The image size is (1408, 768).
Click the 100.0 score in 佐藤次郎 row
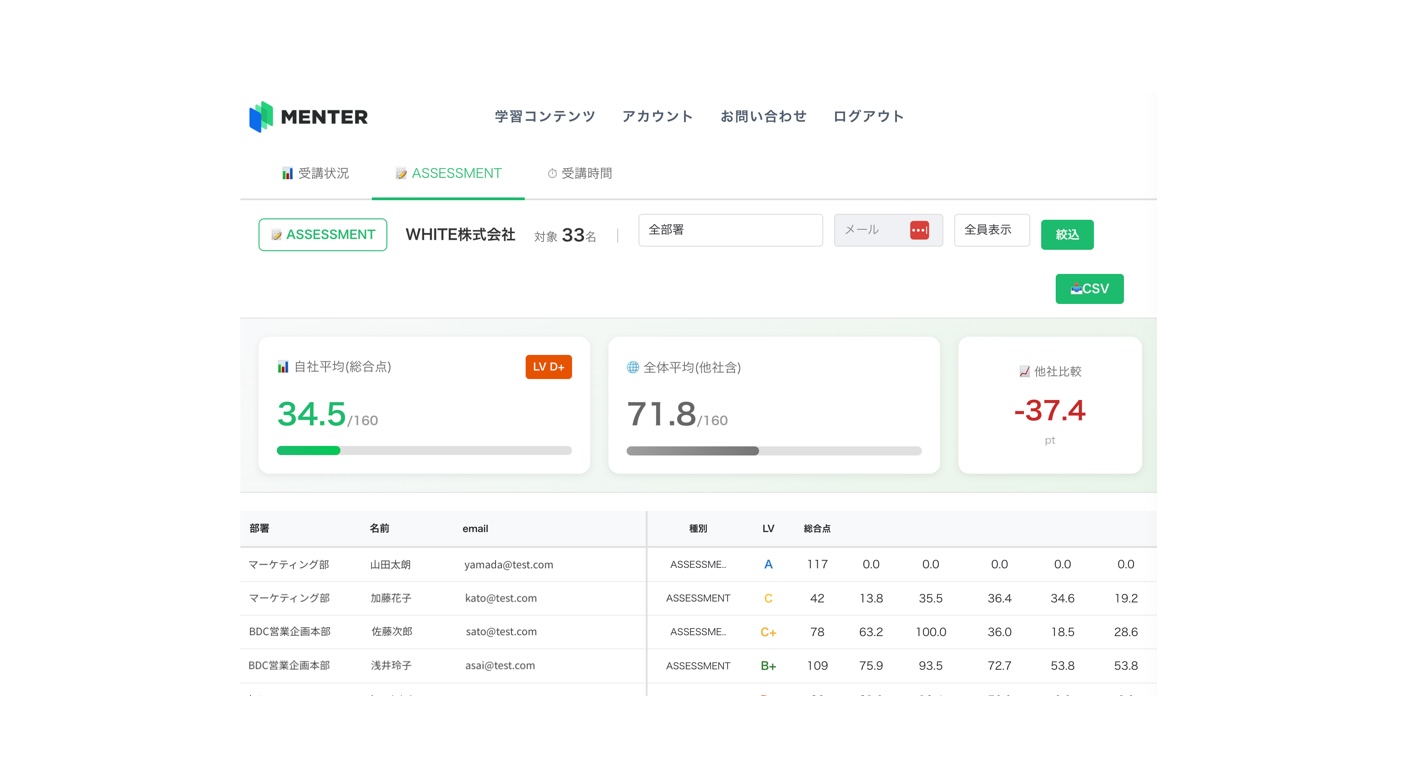coord(931,632)
